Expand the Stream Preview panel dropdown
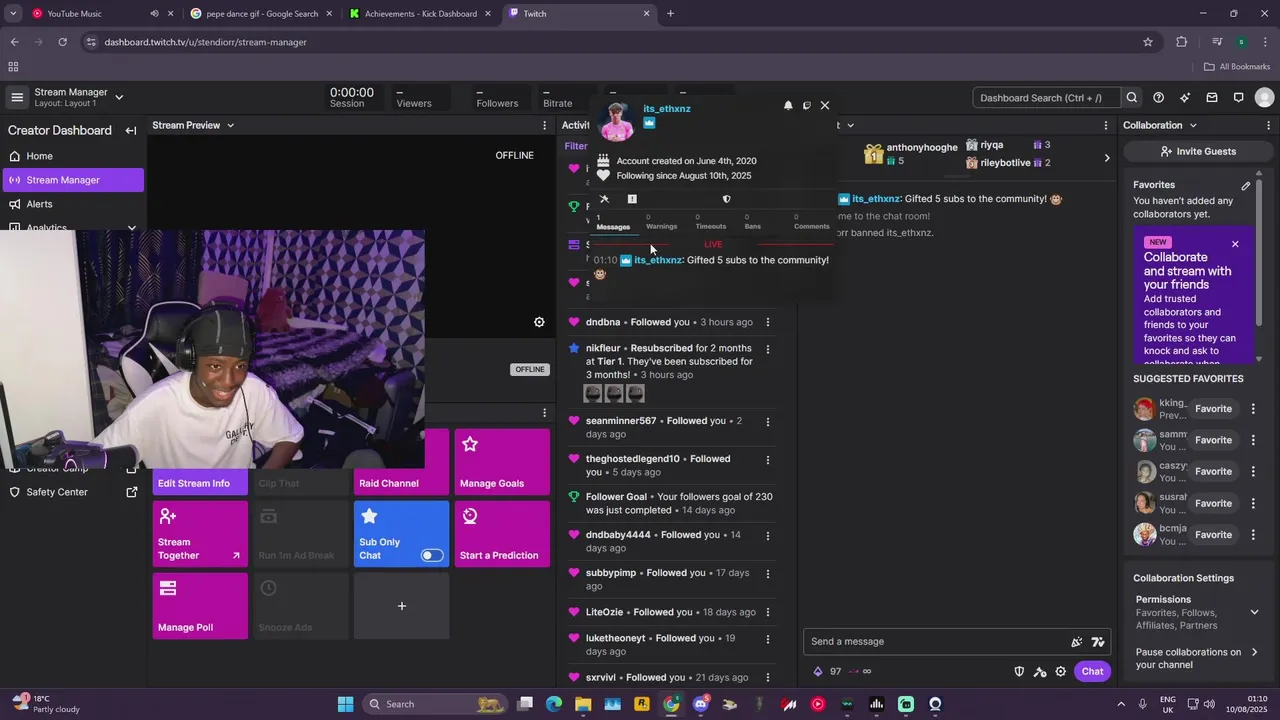 pyautogui.click(x=230, y=126)
